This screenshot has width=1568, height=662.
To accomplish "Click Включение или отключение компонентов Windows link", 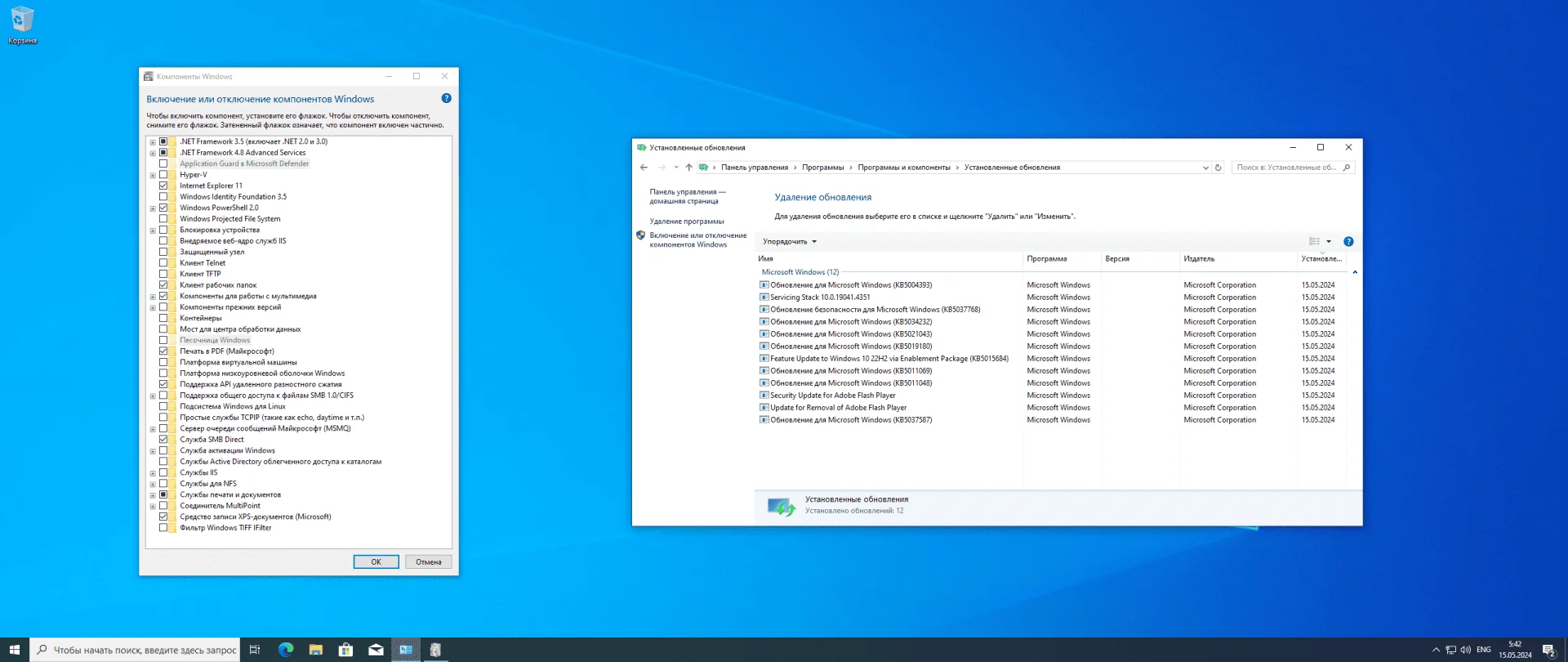I will coord(698,239).
